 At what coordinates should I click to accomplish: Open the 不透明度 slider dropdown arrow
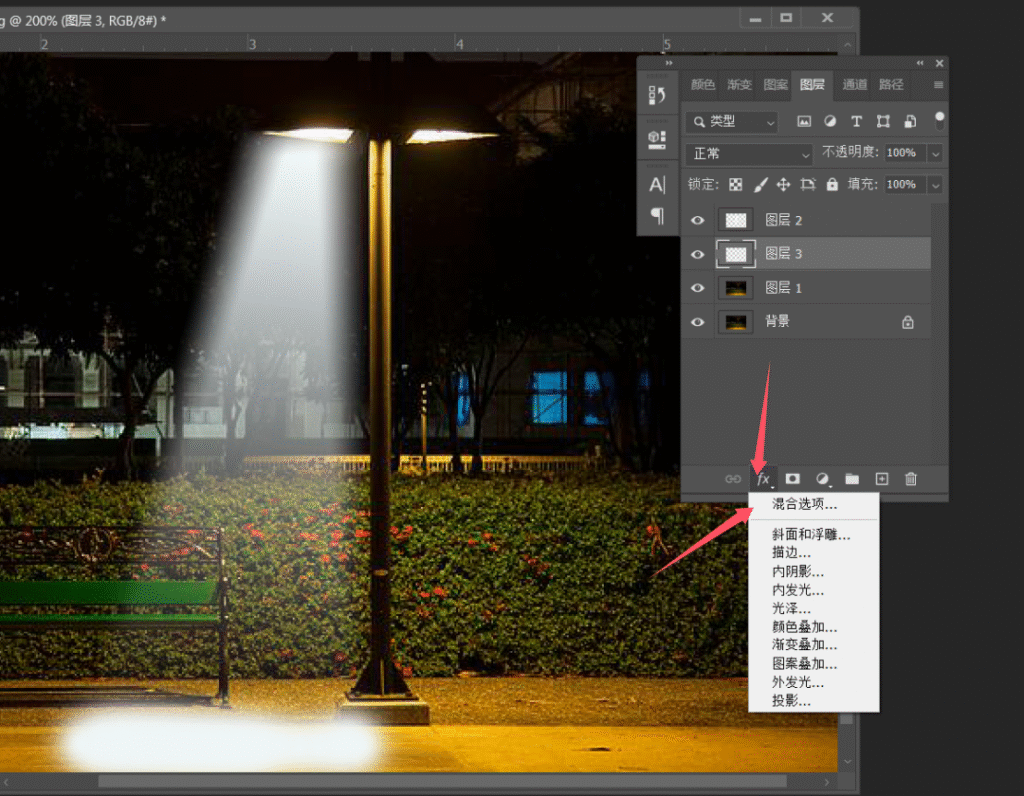tap(936, 153)
